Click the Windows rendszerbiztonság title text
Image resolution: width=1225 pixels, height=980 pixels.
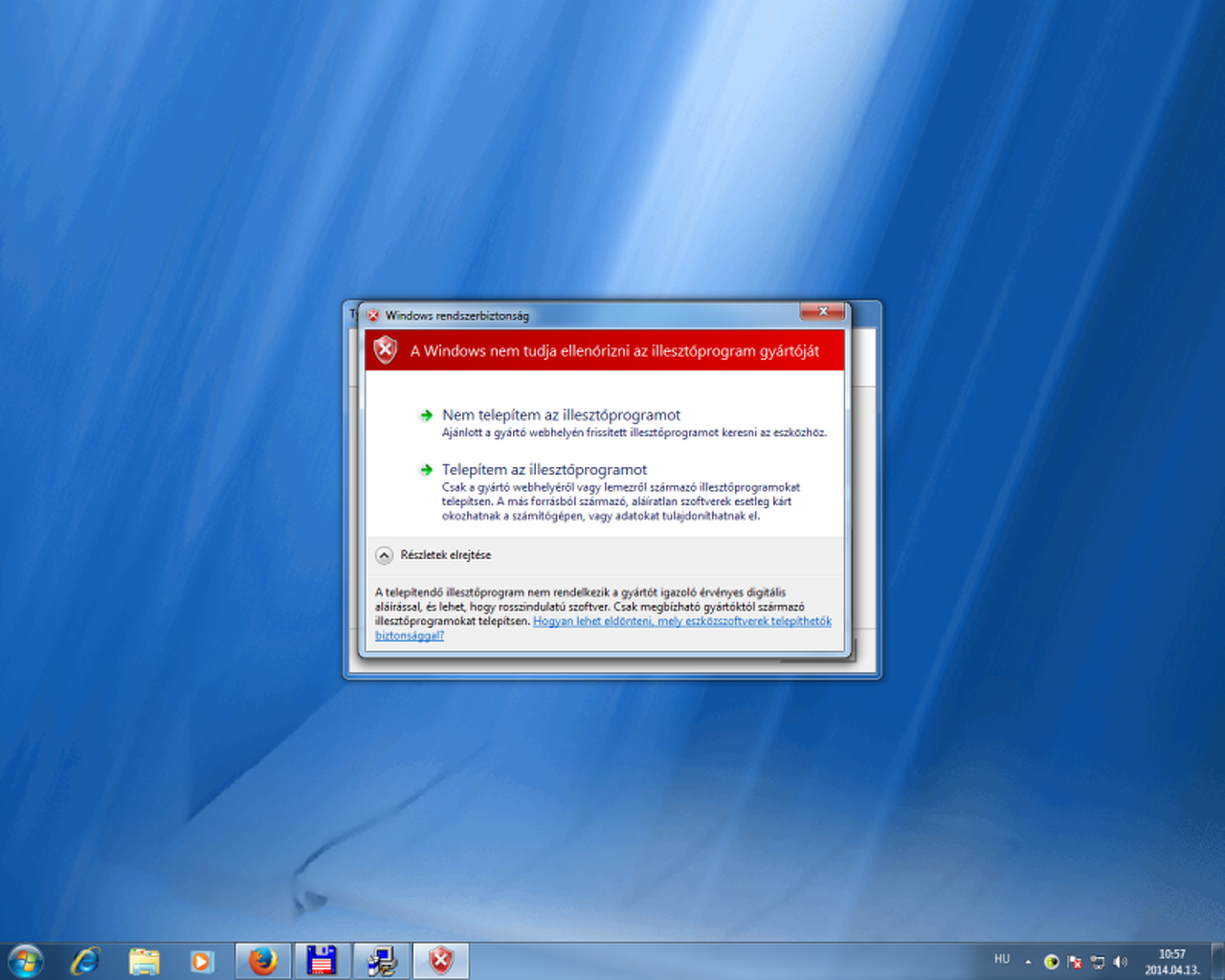point(457,316)
